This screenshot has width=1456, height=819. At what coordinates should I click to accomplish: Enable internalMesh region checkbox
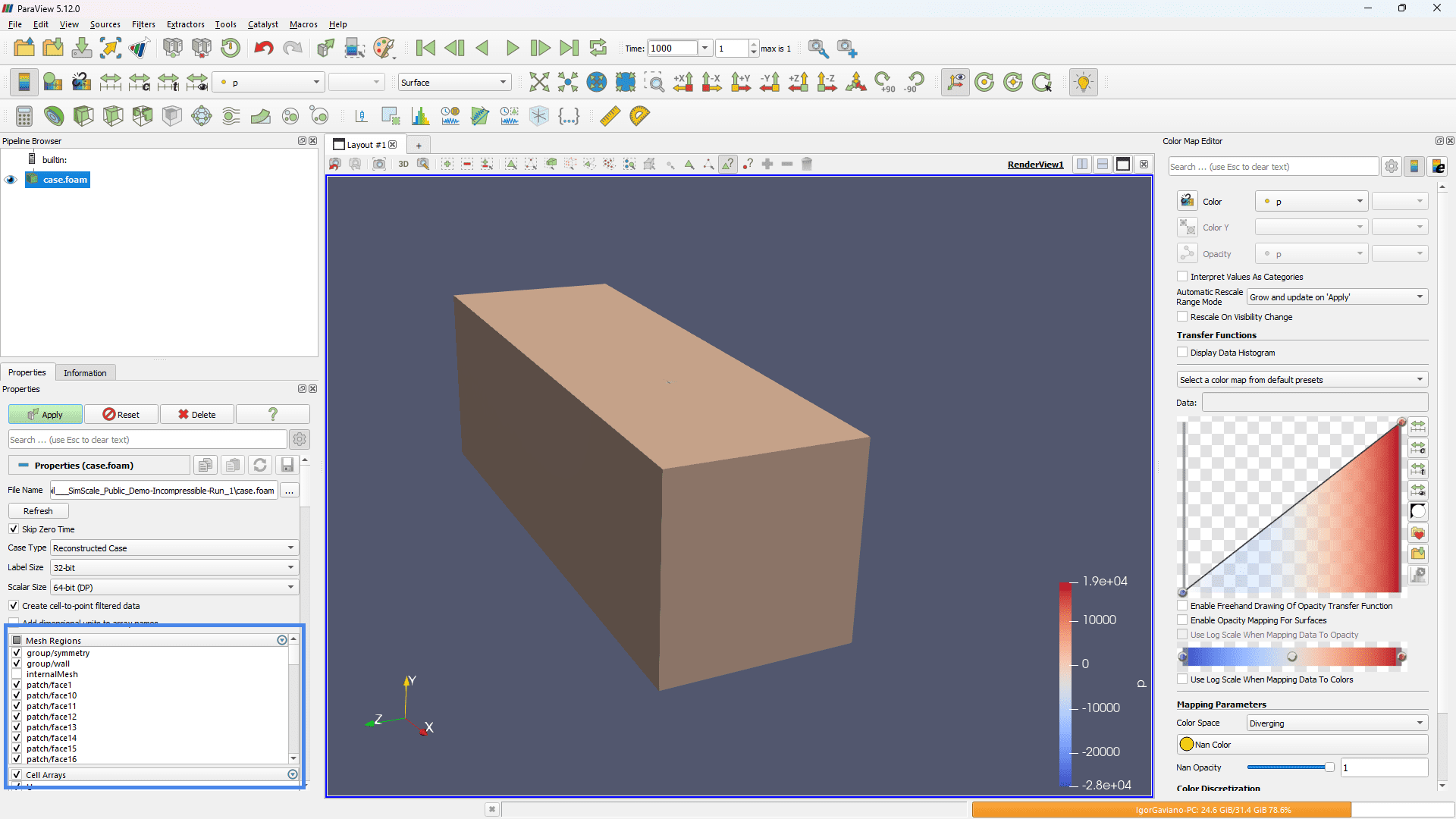17,674
